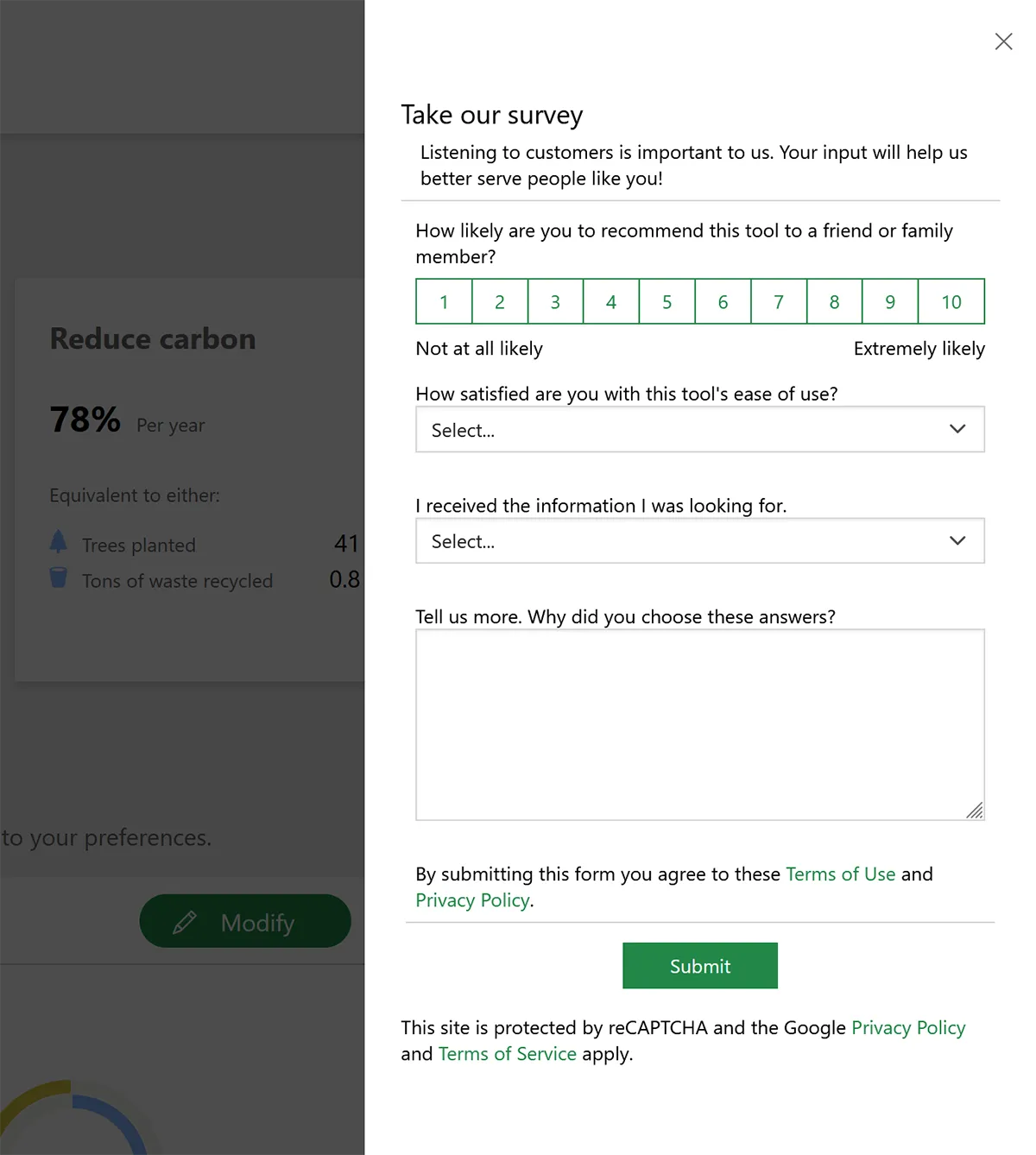Open the Google Terms of Service link
Image resolution: width=1036 pixels, height=1155 pixels.
coord(507,1054)
